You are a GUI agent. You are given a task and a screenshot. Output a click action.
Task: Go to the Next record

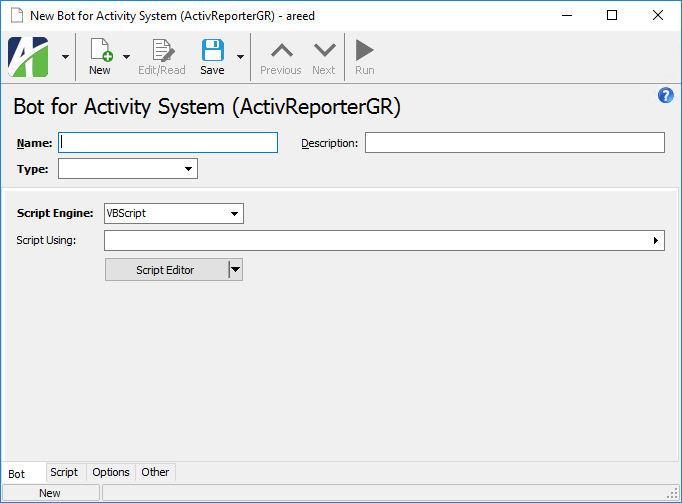click(324, 52)
